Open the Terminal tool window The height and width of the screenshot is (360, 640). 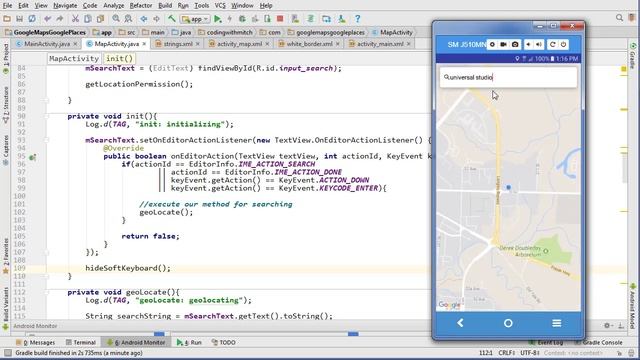tap(81, 342)
